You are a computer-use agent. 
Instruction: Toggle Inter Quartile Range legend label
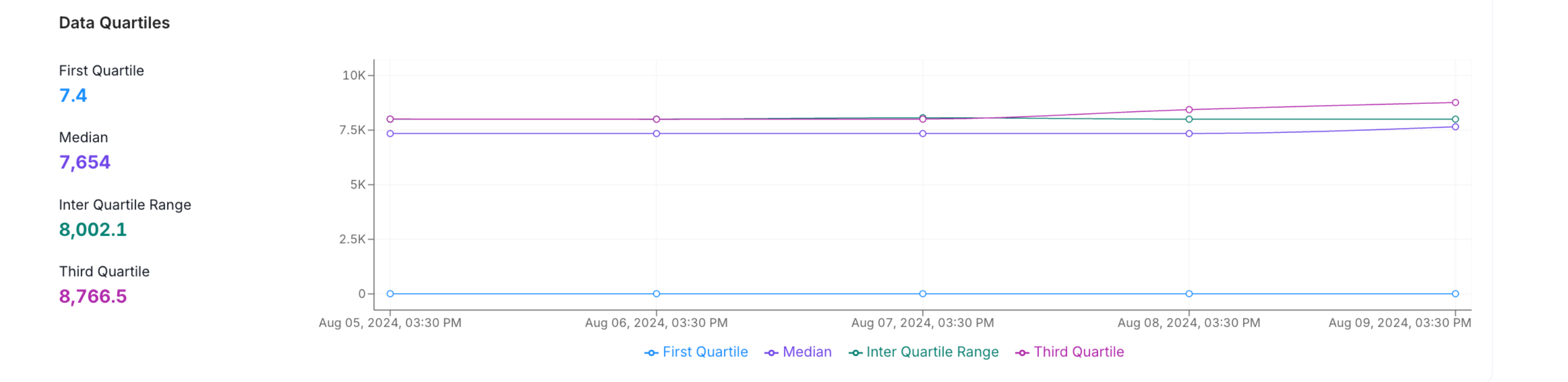(x=932, y=352)
